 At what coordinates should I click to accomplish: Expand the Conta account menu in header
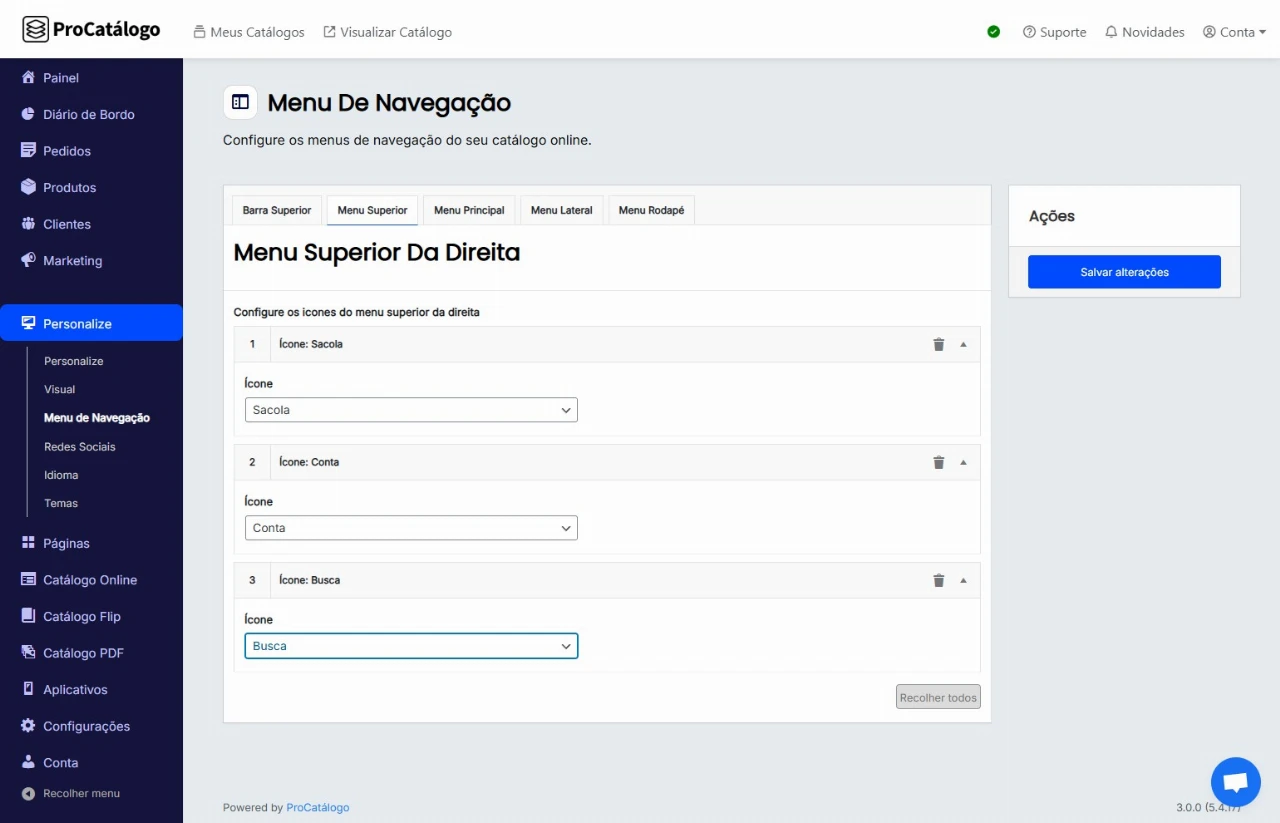pyautogui.click(x=1235, y=32)
